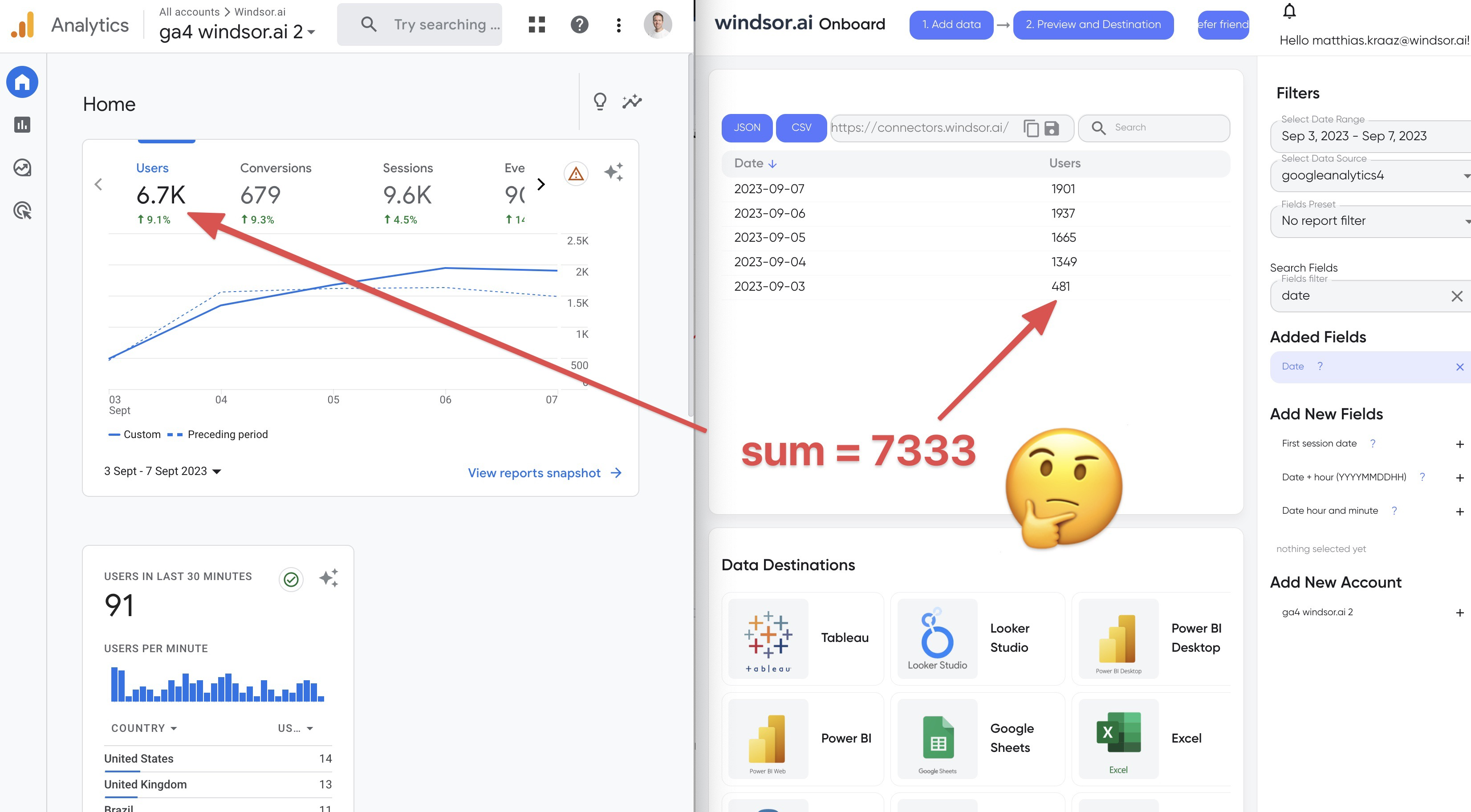Image resolution: width=1471 pixels, height=812 pixels.
Task: Click the Google Analytics logo
Action: 23,24
